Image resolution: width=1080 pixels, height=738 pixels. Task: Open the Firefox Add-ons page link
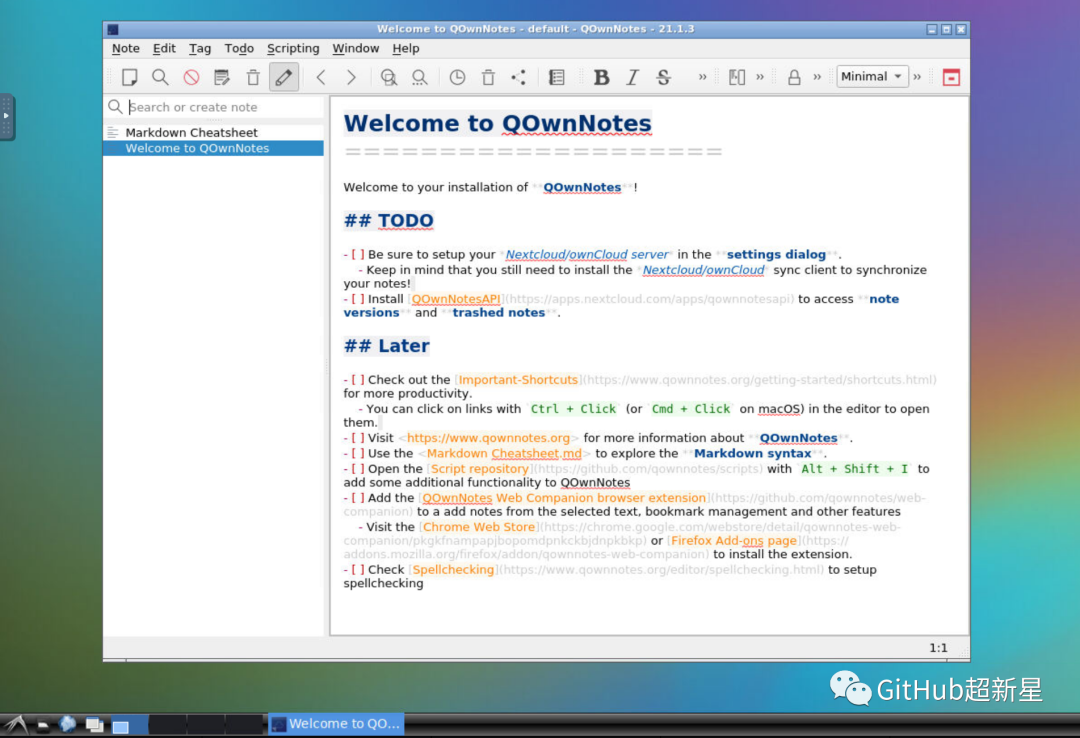pos(734,540)
